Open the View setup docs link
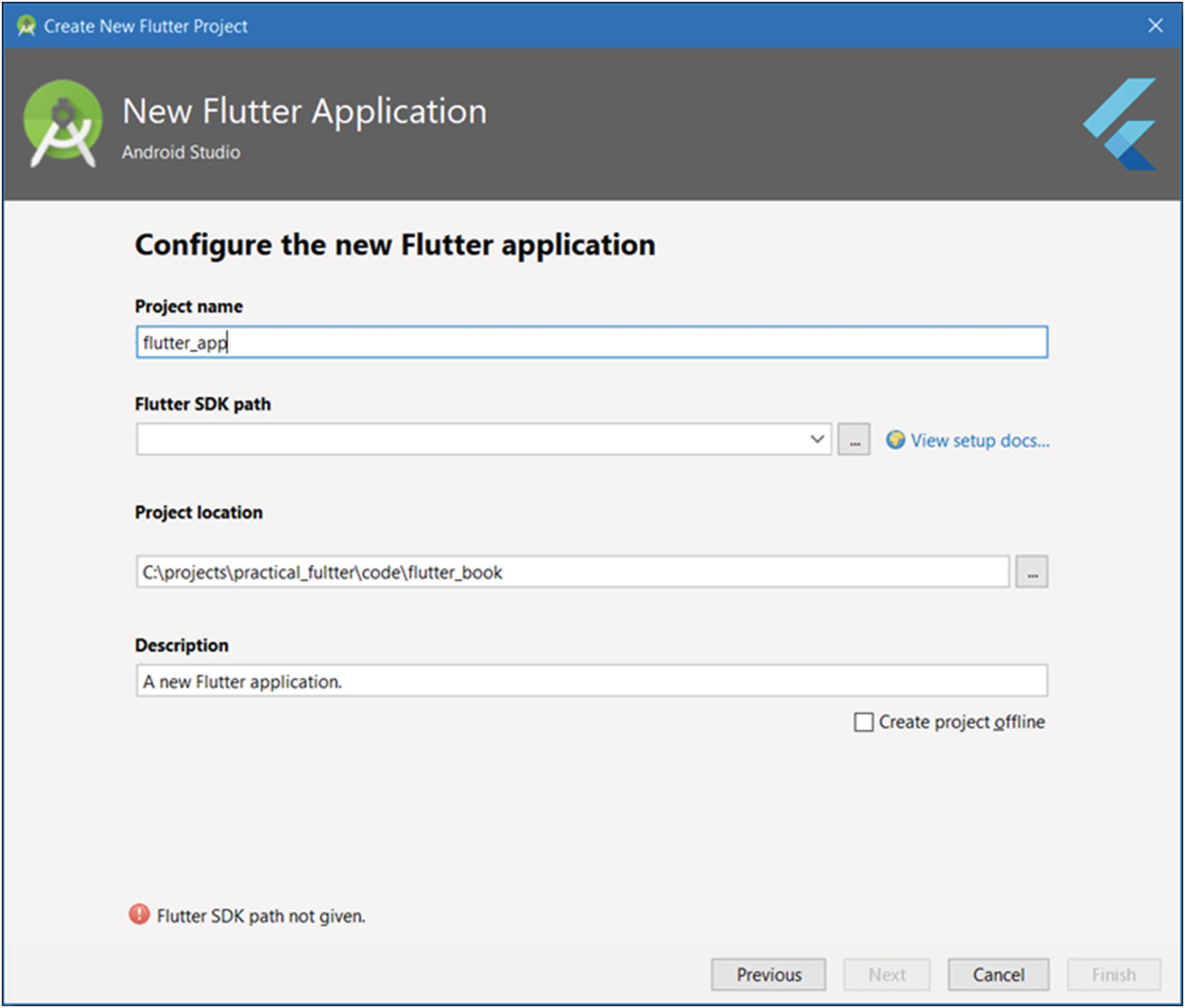 (x=980, y=440)
